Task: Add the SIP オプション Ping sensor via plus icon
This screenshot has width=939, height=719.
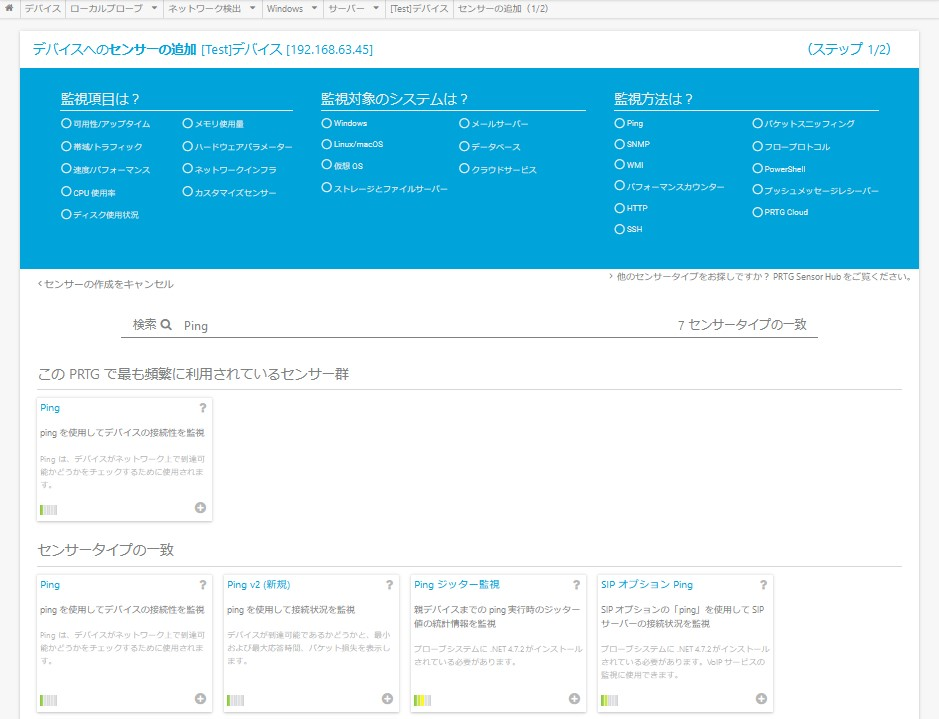Action: pyautogui.click(x=761, y=699)
